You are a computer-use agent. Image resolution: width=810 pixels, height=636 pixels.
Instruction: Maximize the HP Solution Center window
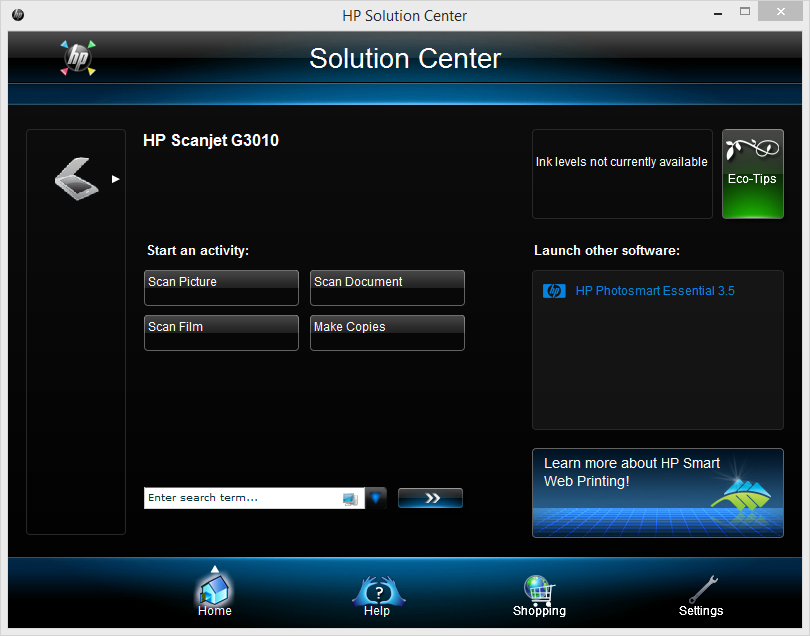coord(744,11)
